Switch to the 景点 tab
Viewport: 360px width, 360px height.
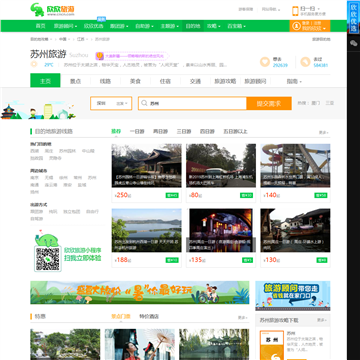[x=75, y=81]
